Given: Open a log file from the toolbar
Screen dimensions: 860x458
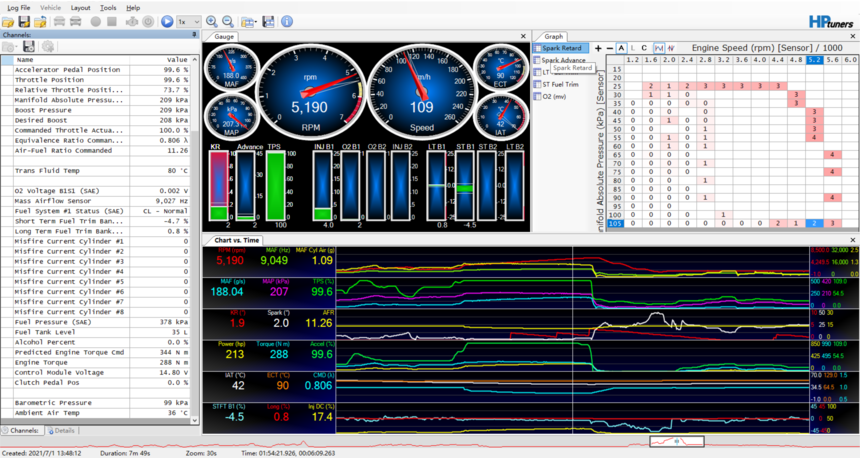Looking at the screenshot, I should tap(8, 22).
